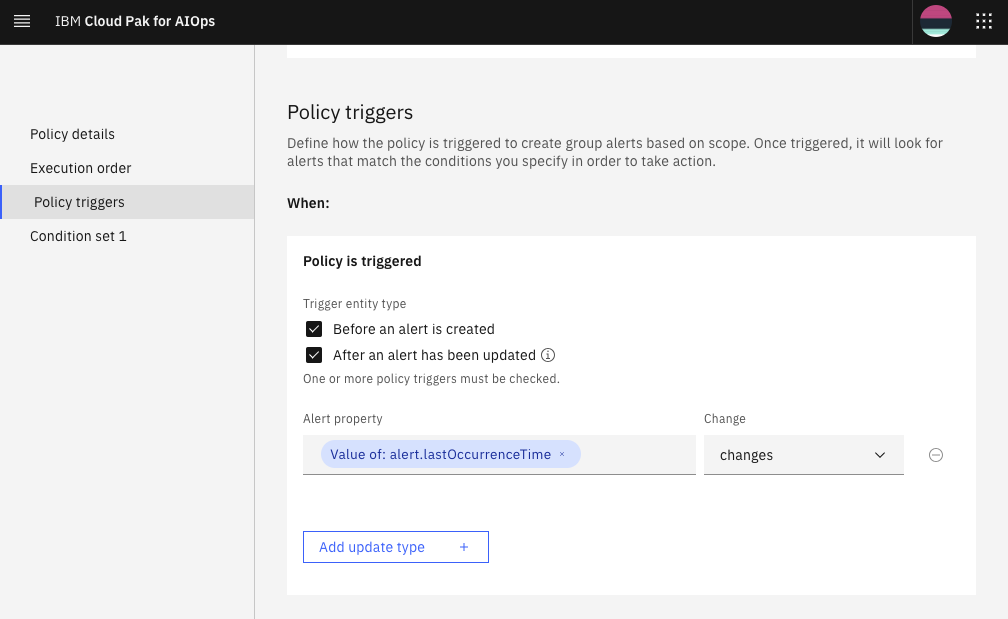Image resolution: width=1008 pixels, height=619 pixels.
Task: Click the Policy triggers page heading
Action: (350, 112)
